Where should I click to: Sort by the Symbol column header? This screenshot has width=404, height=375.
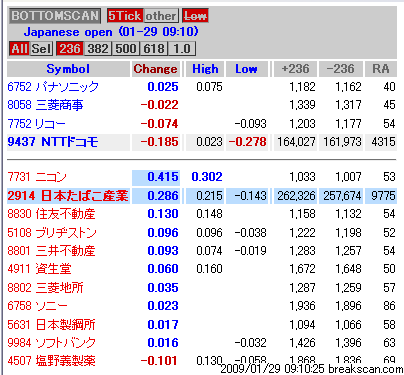[68, 69]
